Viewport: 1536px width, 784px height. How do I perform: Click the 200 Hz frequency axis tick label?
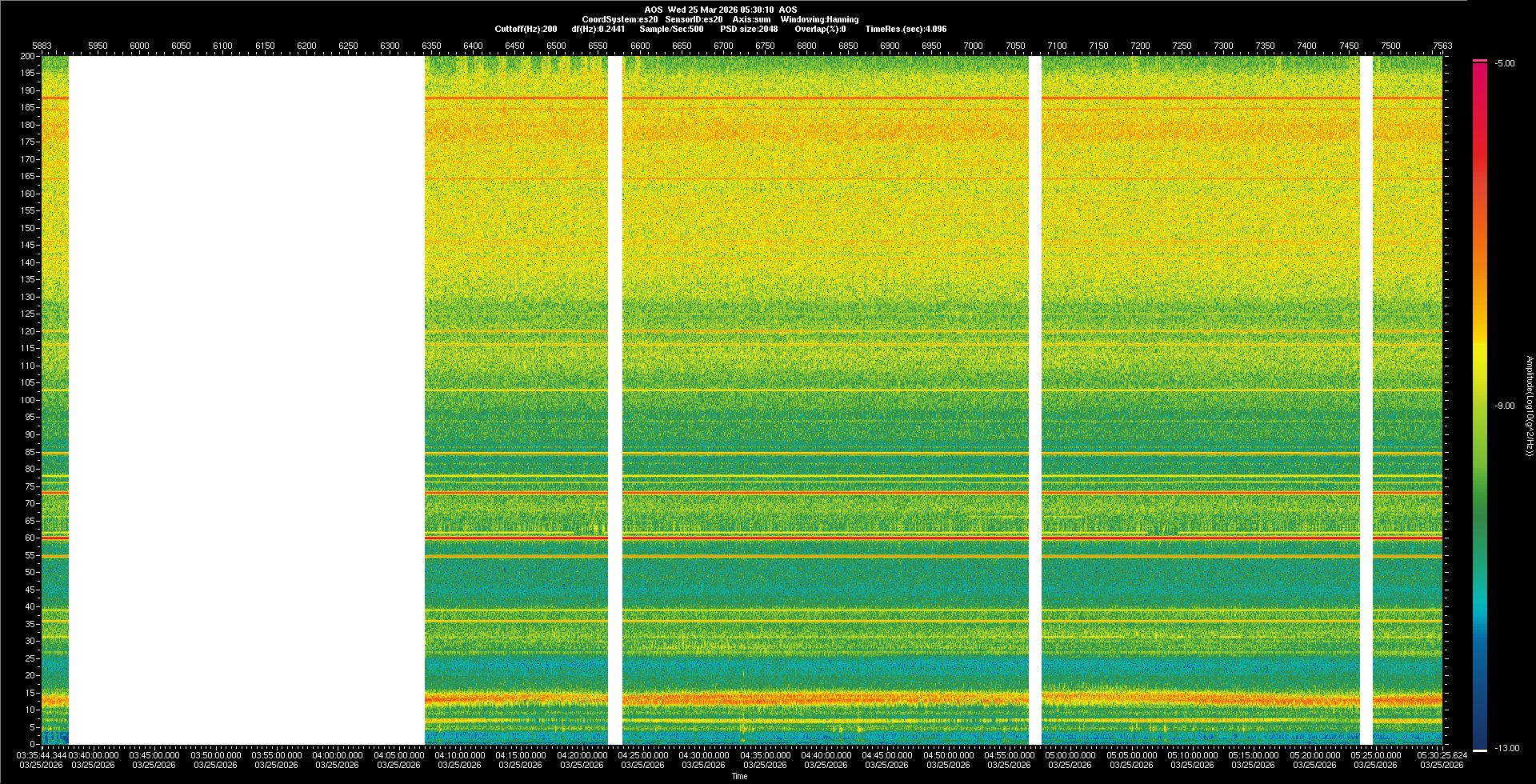pyautogui.click(x=28, y=56)
